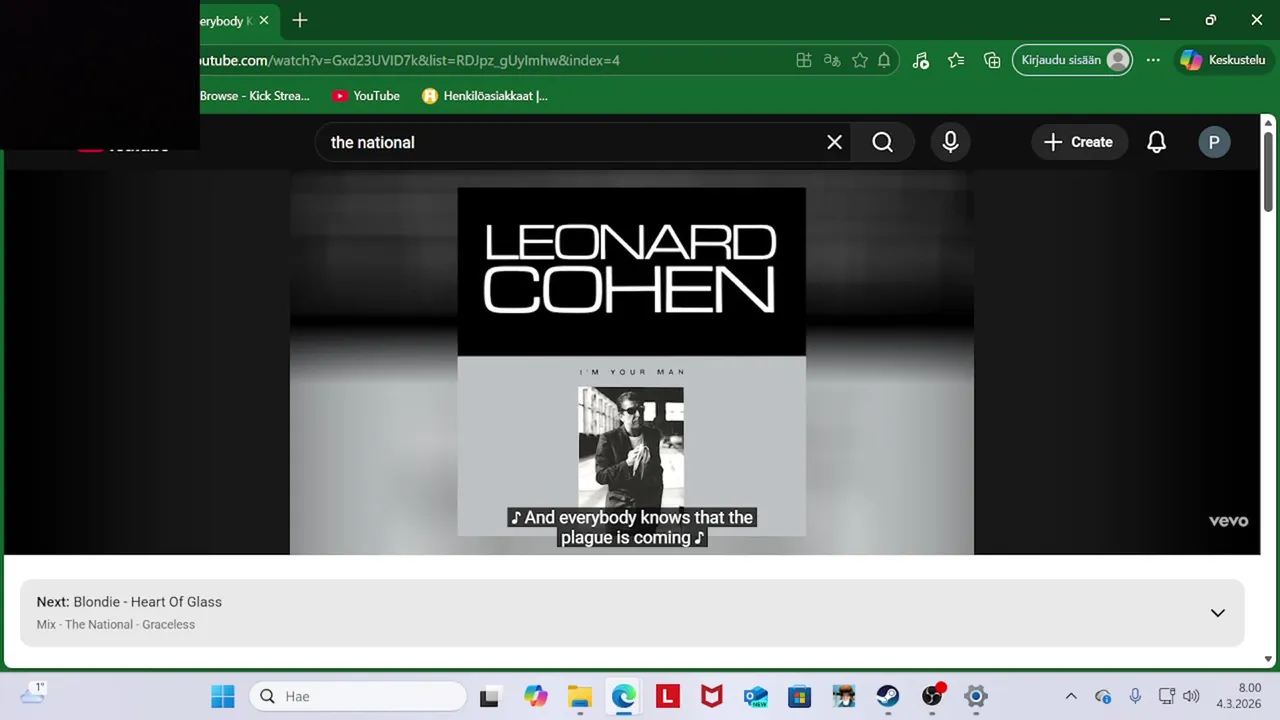Click the Leonard Cohen video player
The height and width of the screenshot is (720, 1280).
click(x=631, y=362)
